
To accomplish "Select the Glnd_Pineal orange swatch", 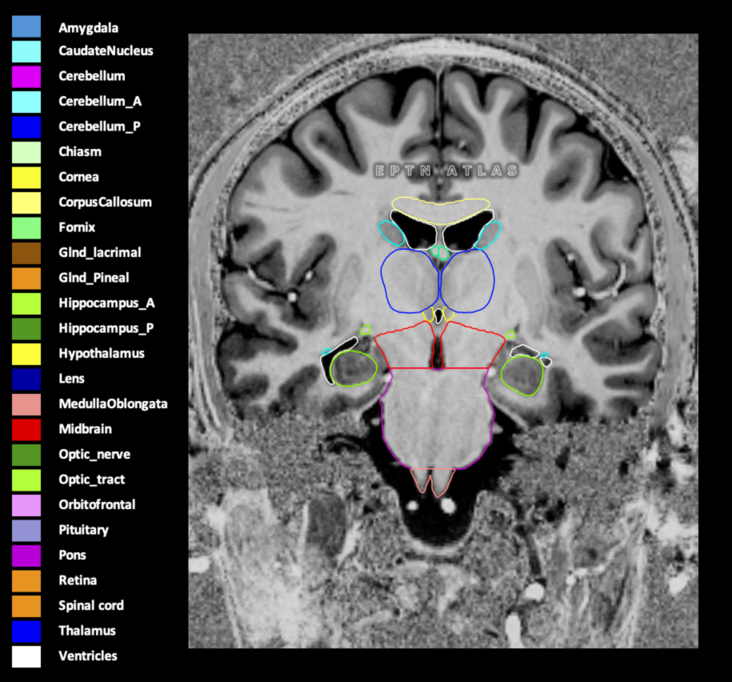I will point(26,278).
